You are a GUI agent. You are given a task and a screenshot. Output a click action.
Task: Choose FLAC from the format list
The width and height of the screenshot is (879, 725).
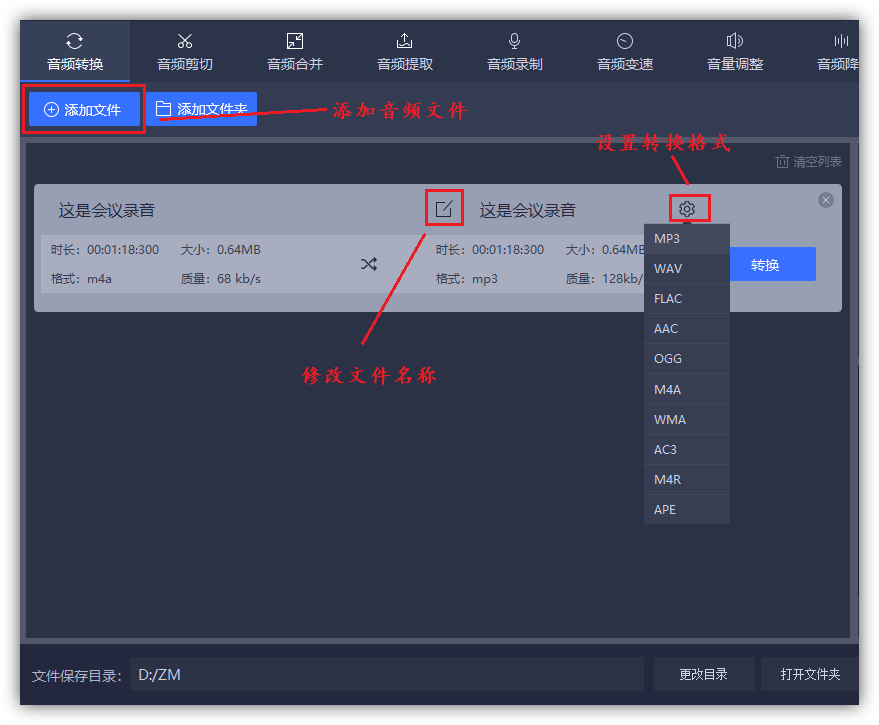coord(686,298)
